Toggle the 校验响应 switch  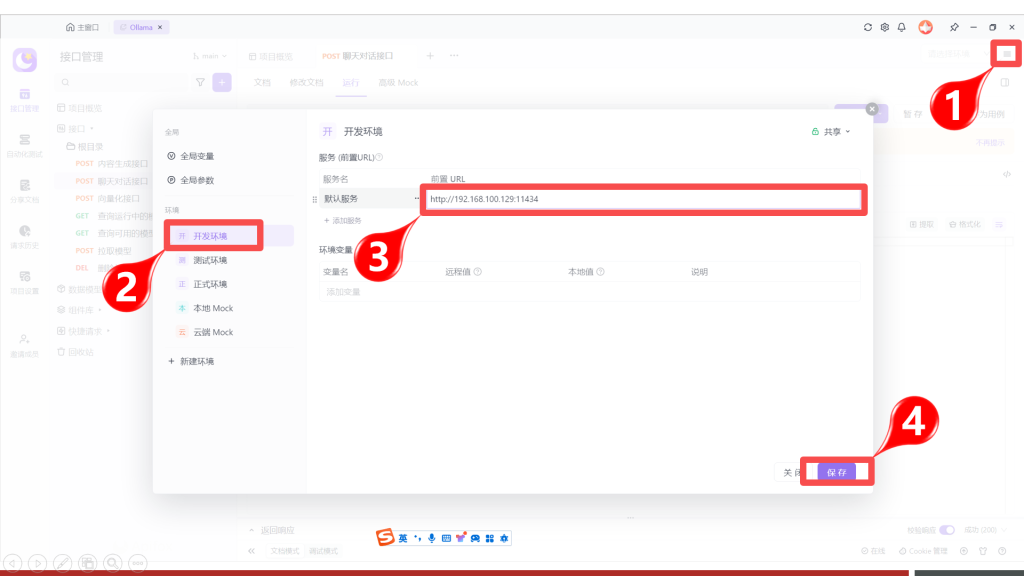(946, 529)
